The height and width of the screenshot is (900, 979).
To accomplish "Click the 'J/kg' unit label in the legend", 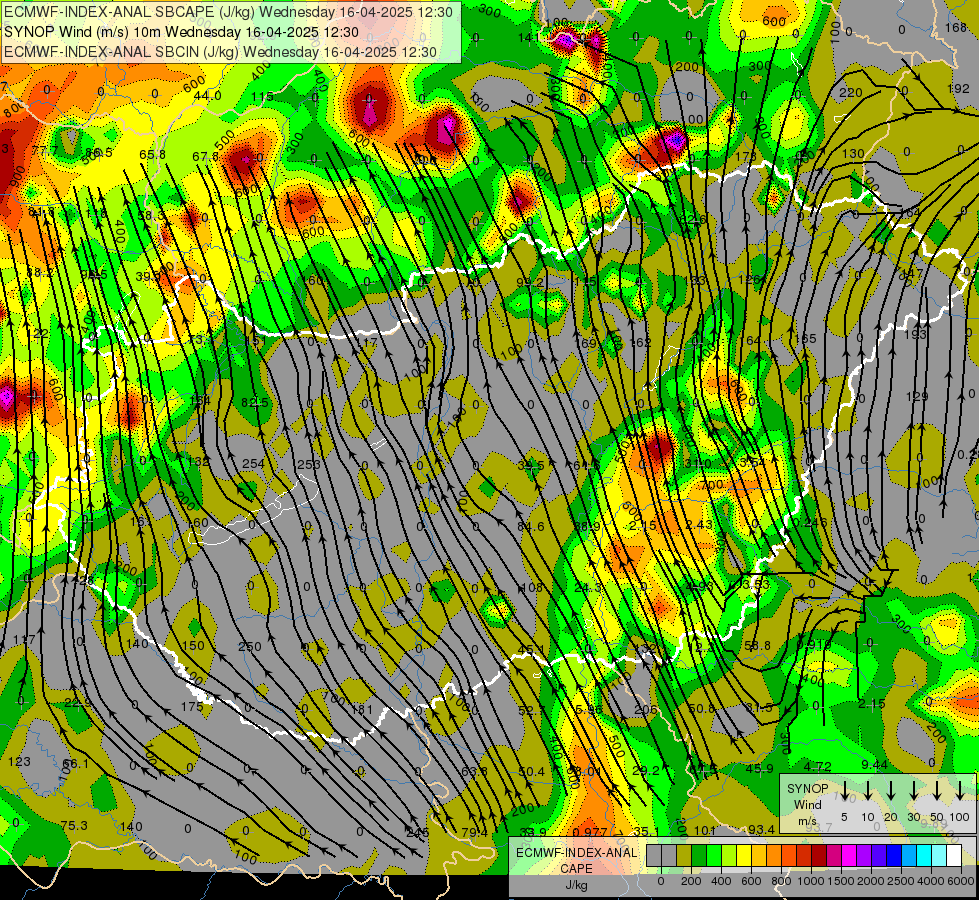I will [x=576, y=885].
